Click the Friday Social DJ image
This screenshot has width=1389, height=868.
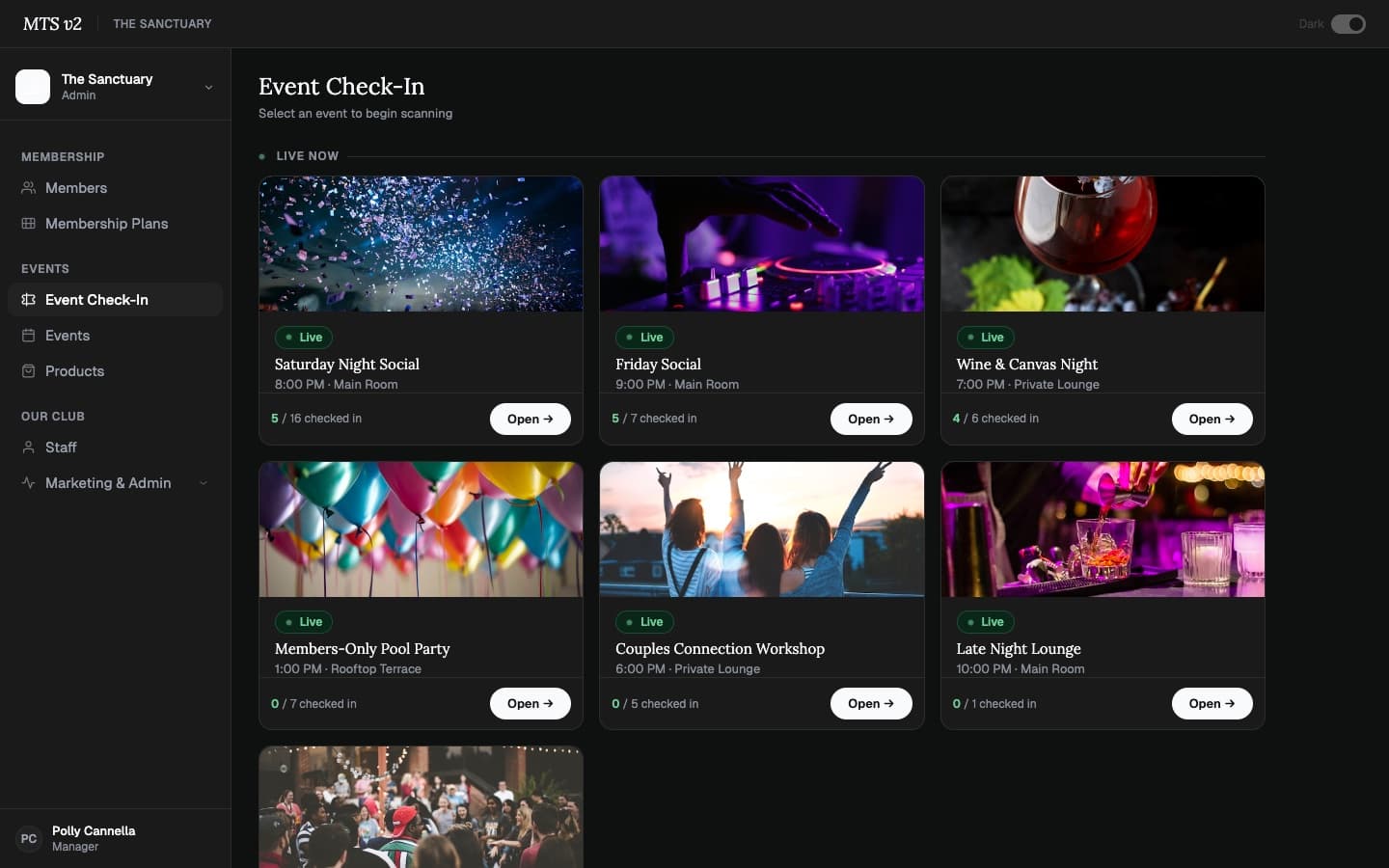[x=762, y=244]
